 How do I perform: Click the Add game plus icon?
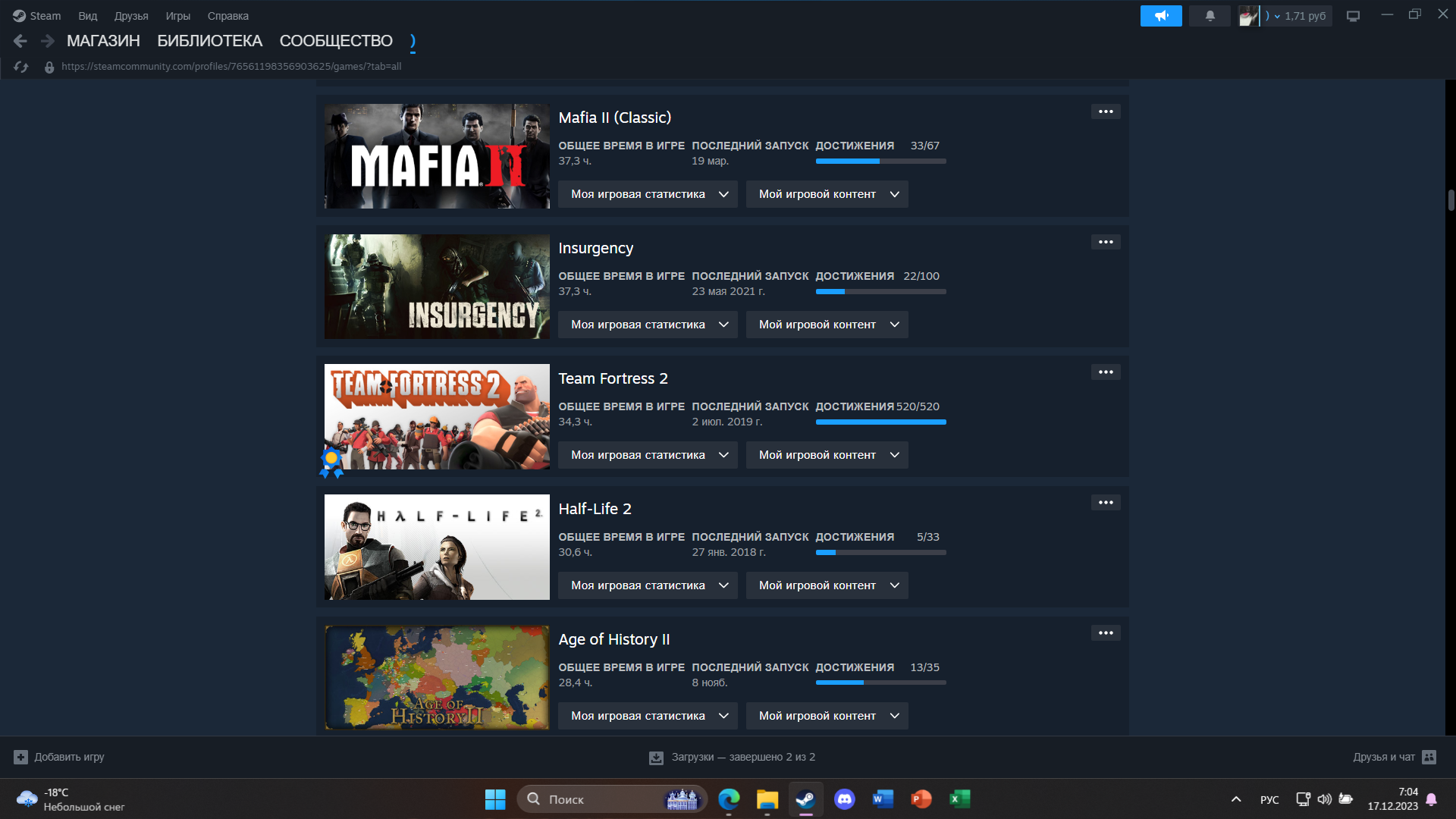click(x=20, y=757)
